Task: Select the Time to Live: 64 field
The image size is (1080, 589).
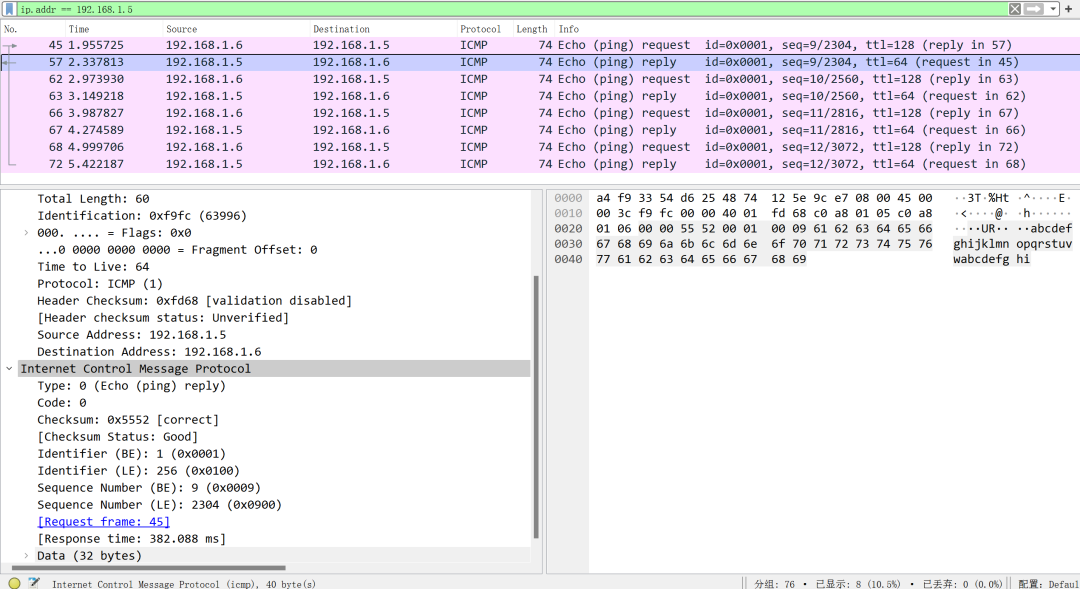Action: (93, 267)
